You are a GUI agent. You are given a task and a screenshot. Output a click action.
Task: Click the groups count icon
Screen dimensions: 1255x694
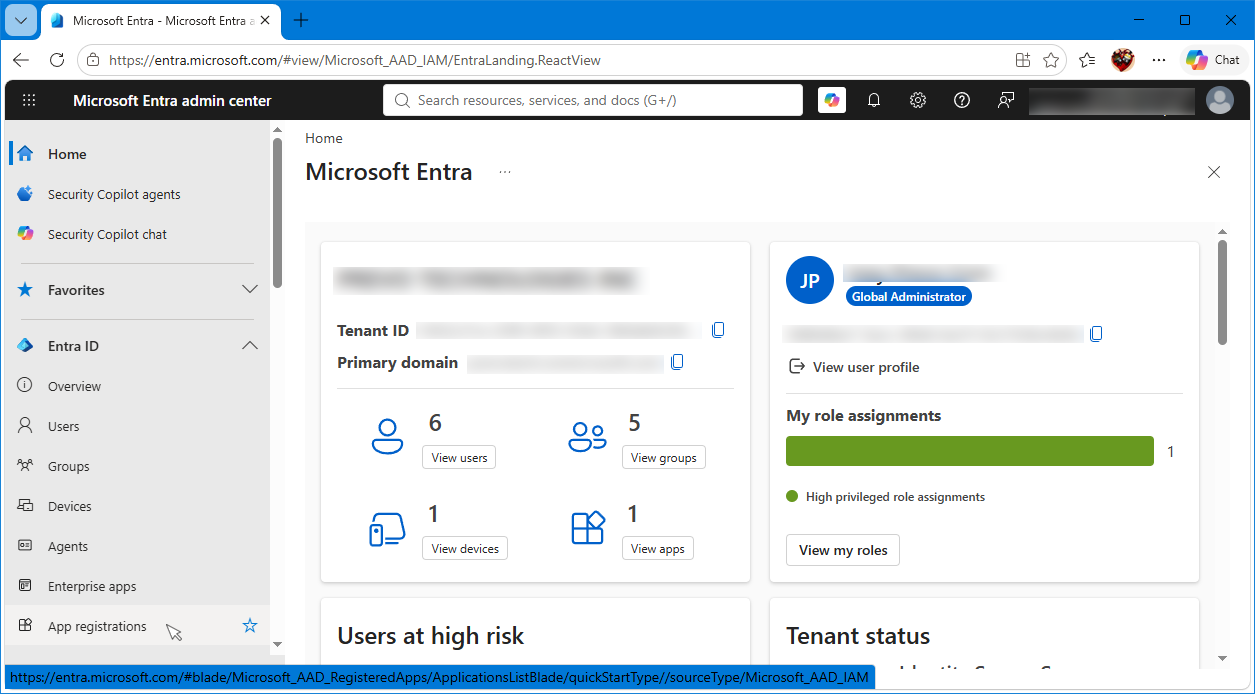click(x=587, y=437)
